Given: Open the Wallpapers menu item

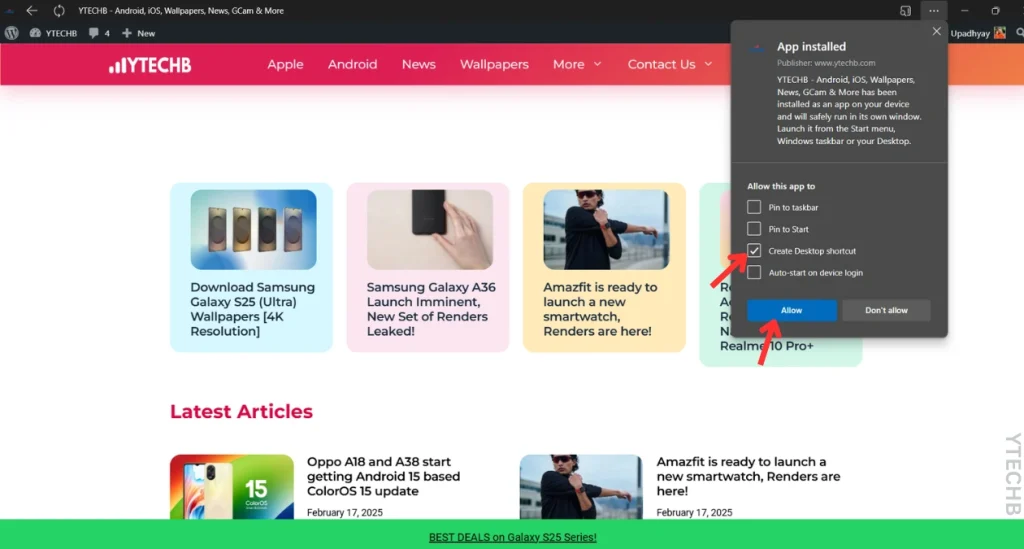Looking at the screenshot, I should (494, 64).
